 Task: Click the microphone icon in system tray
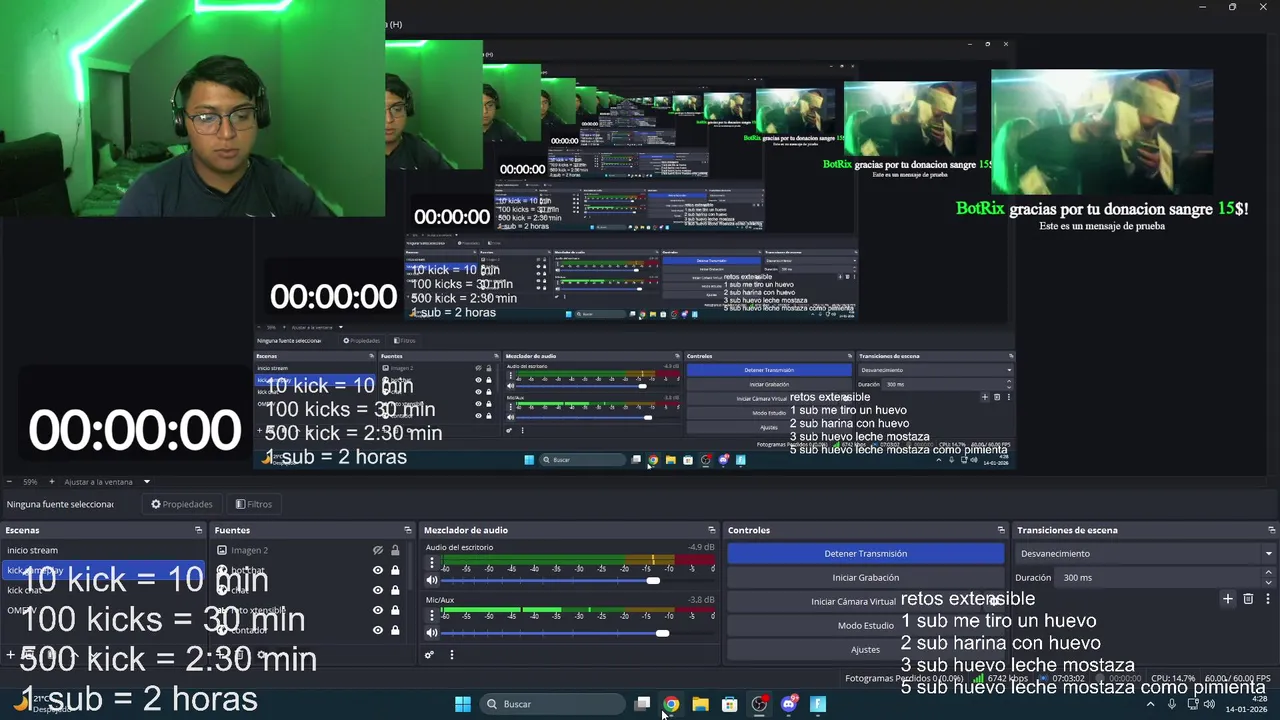(1171, 704)
